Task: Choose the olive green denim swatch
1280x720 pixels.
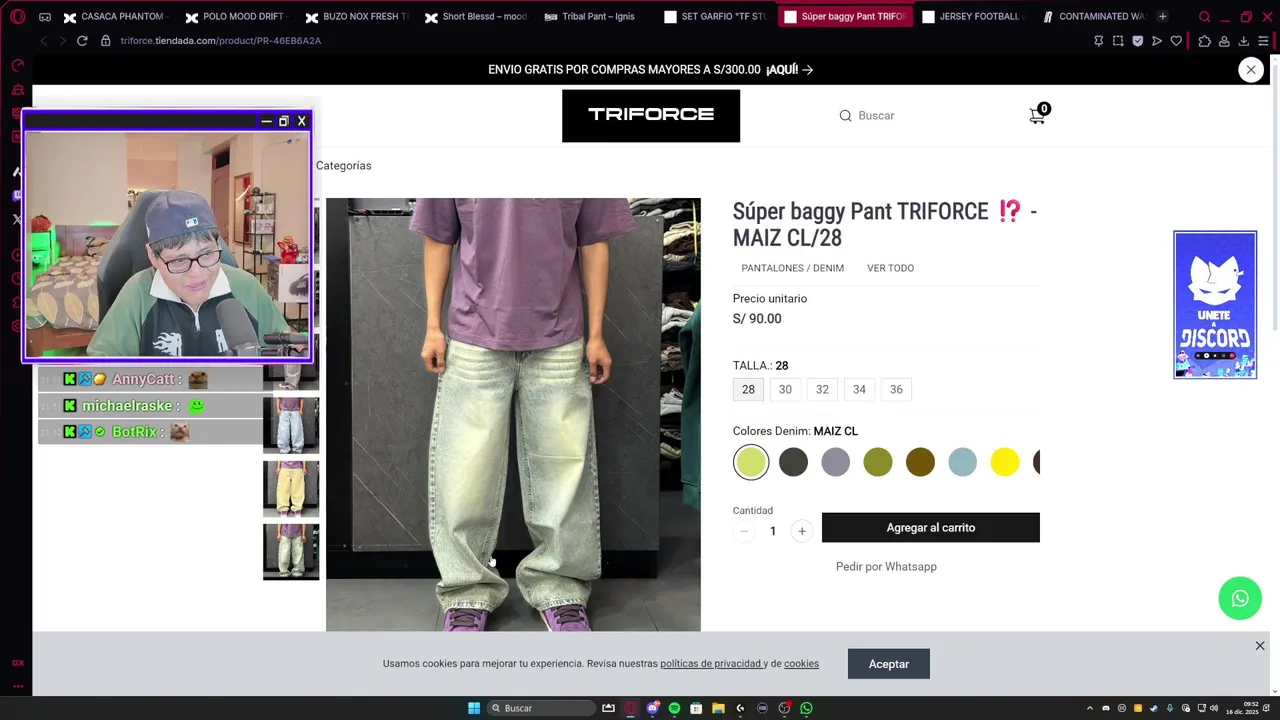Action: pyautogui.click(x=878, y=462)
